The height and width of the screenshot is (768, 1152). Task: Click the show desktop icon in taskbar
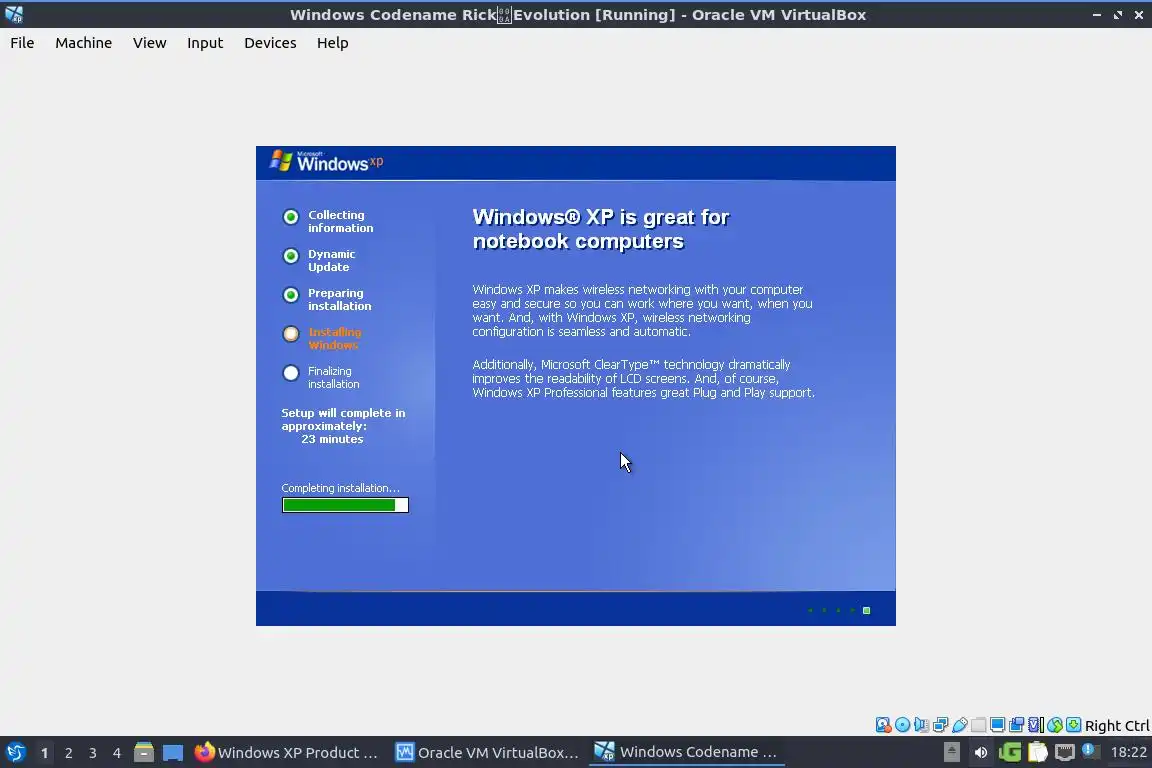point(173,753)
